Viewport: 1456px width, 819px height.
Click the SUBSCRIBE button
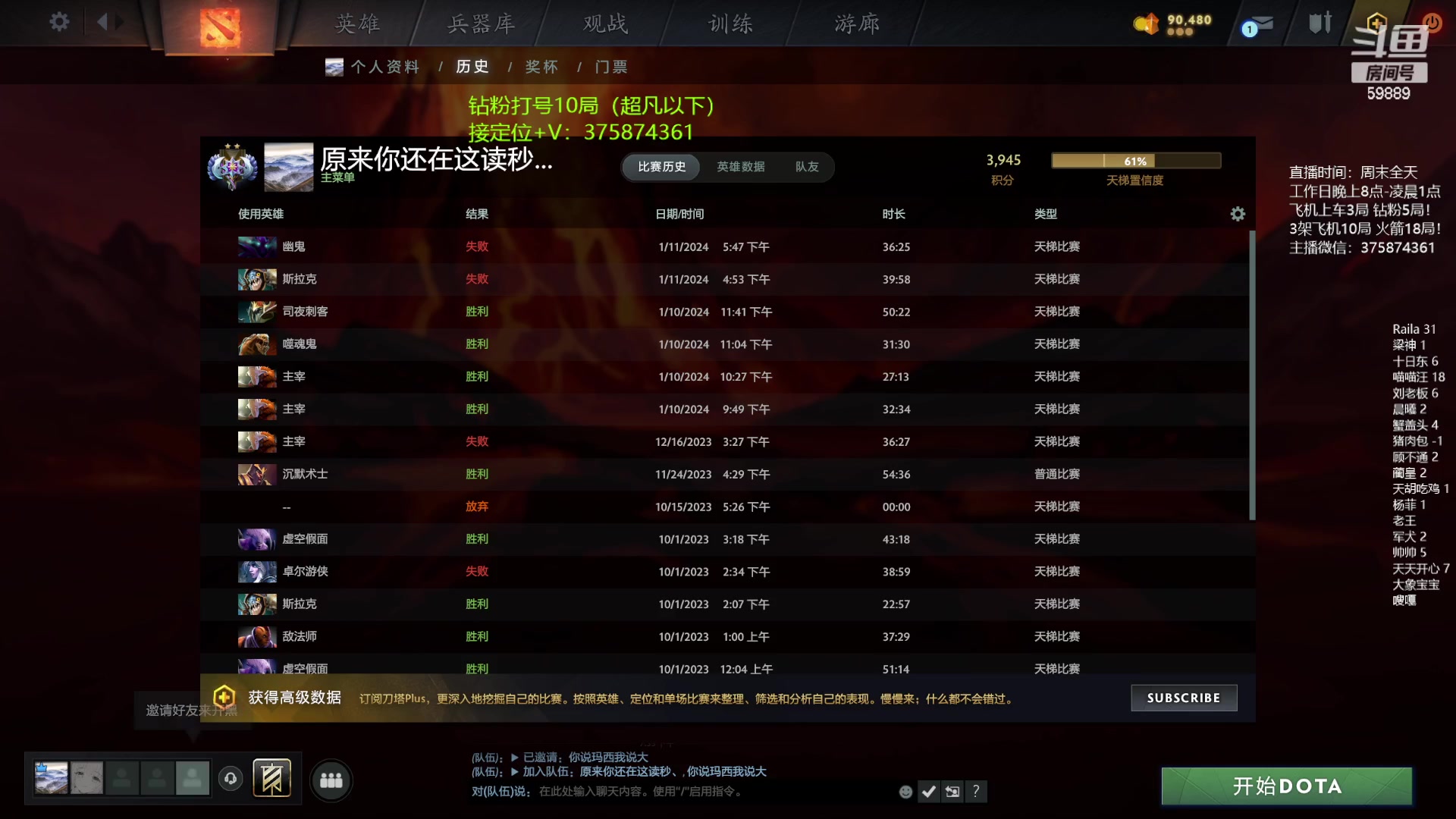1184,698
